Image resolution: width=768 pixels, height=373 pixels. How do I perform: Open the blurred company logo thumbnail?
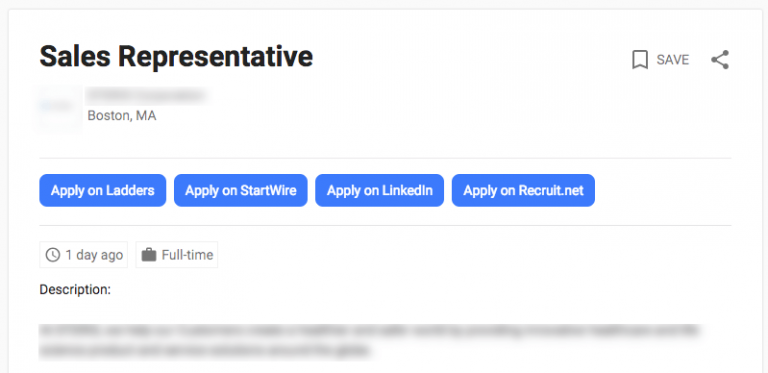(x=57, y=109)
